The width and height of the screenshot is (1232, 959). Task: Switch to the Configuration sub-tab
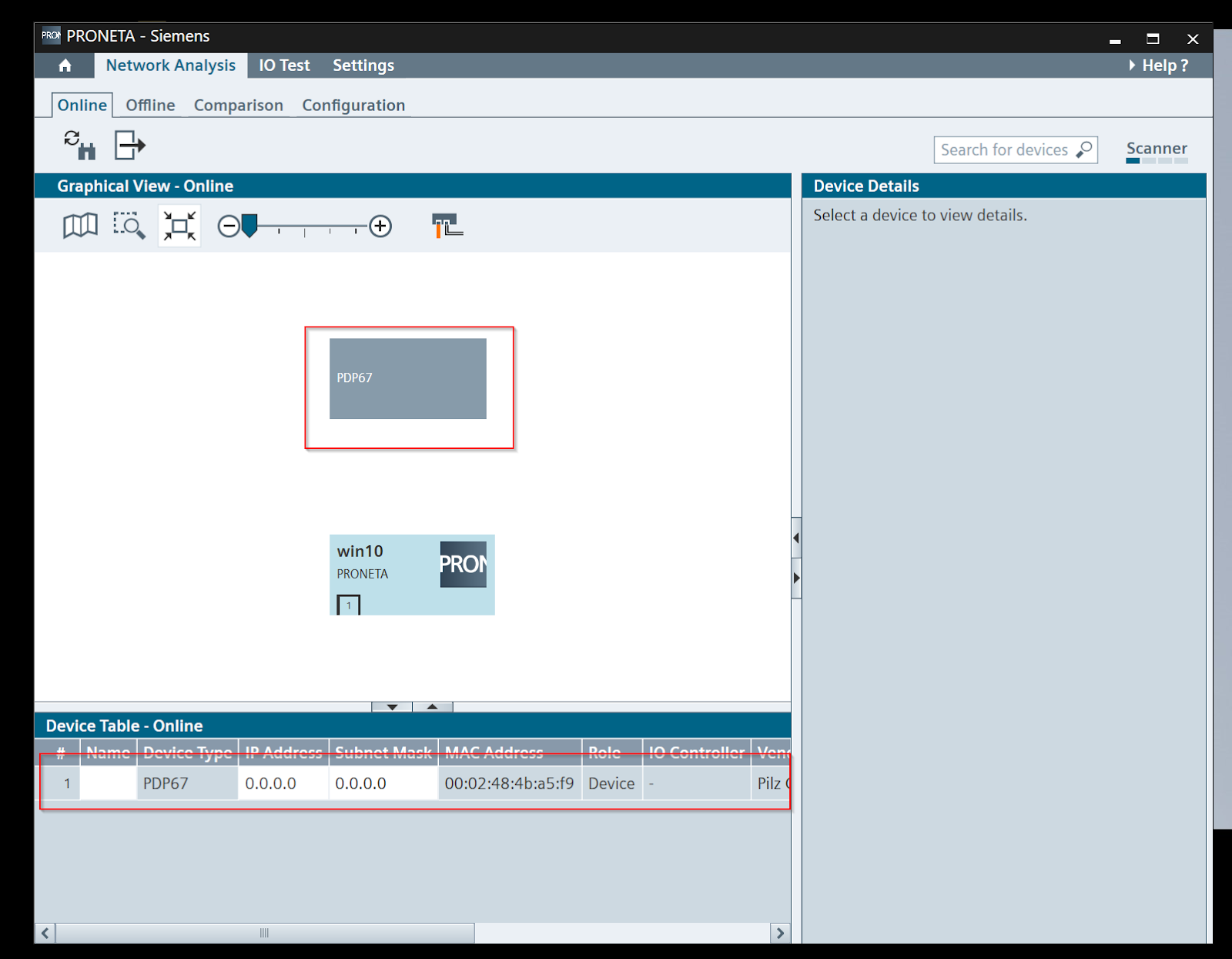coord(353,106)
